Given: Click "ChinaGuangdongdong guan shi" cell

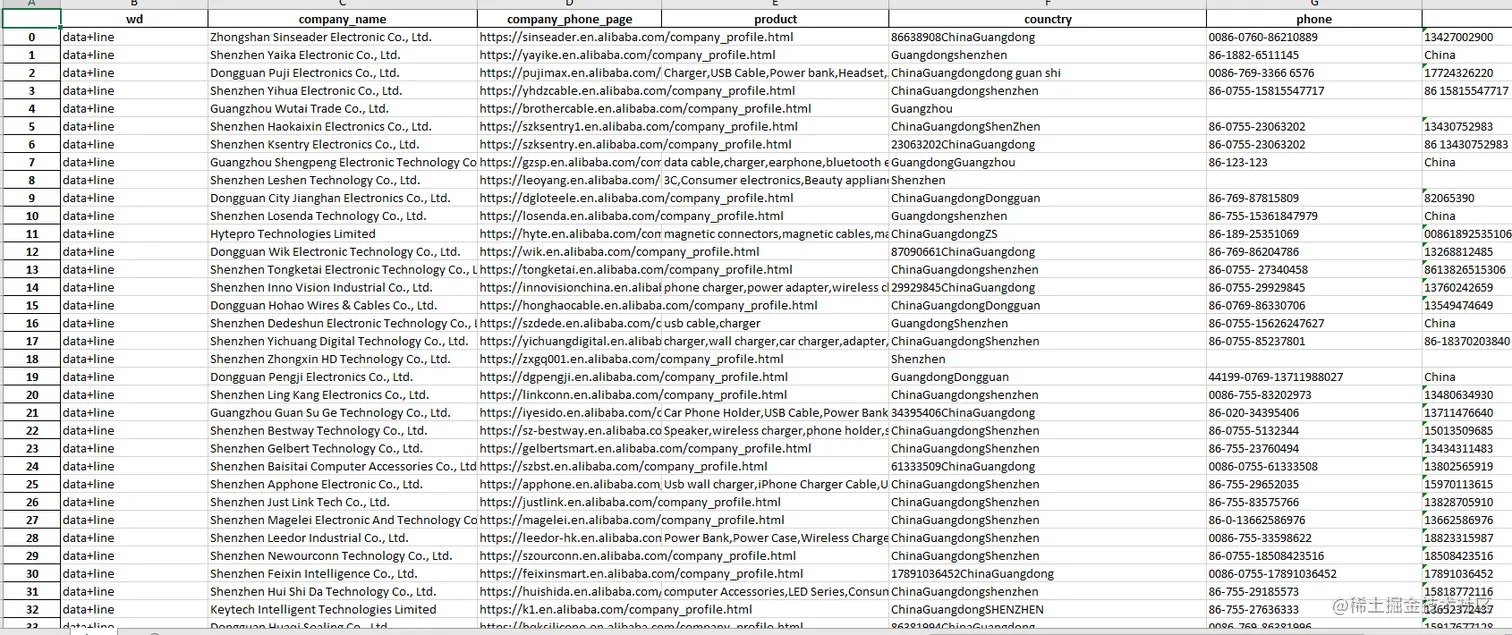Looking at the screenshot, I should [x=1047, y=73].
